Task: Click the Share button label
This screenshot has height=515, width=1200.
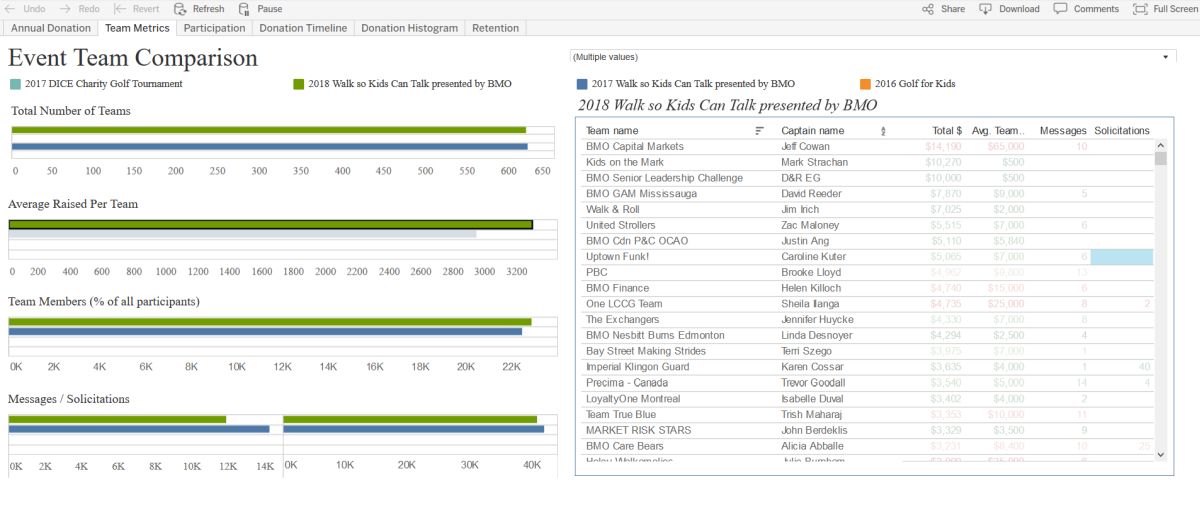Action: pyautogui.click(x=953, y=9)
